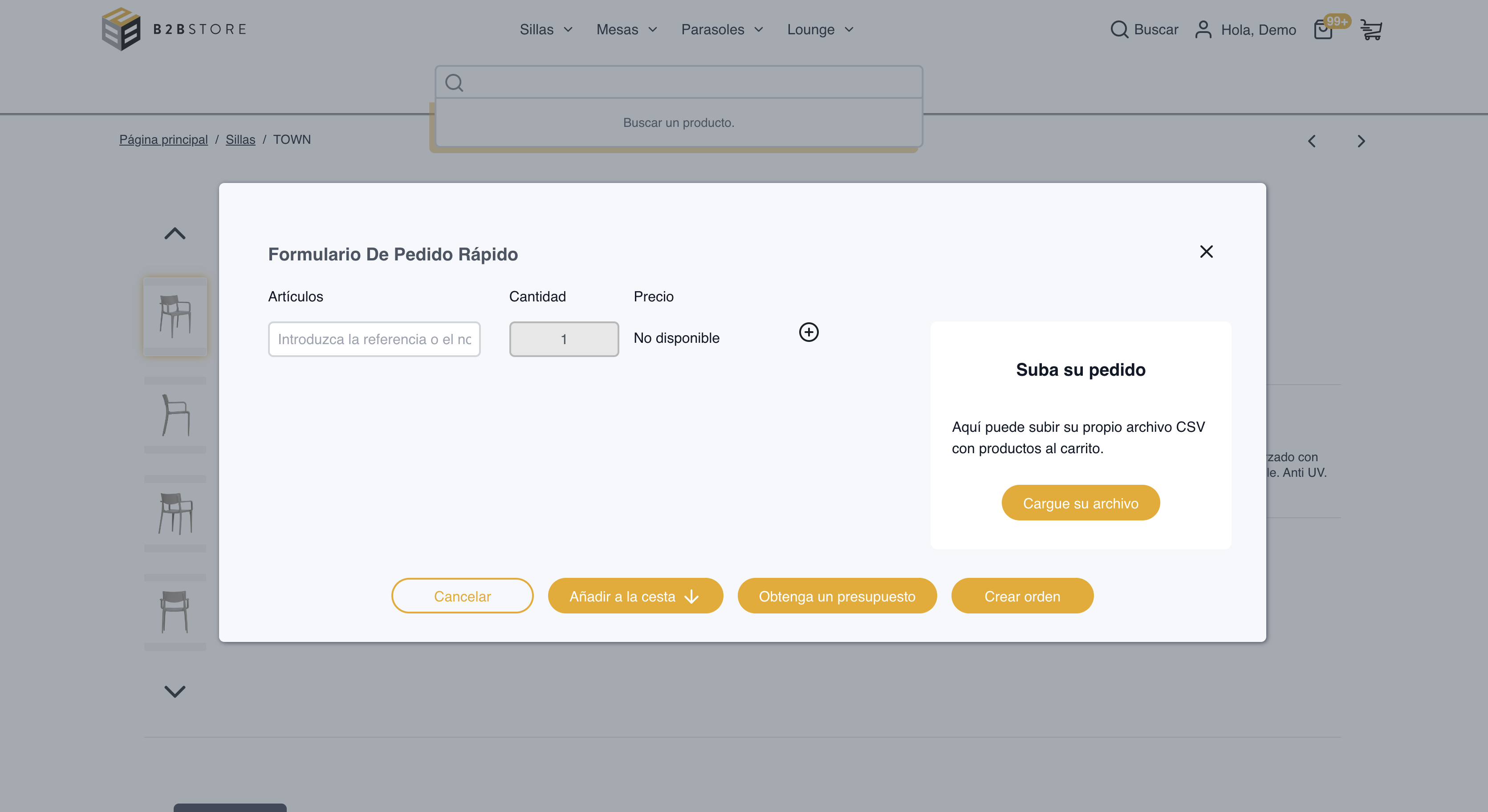
Task: Open the Página principal breadcrumb link
Action: point(163,139)
